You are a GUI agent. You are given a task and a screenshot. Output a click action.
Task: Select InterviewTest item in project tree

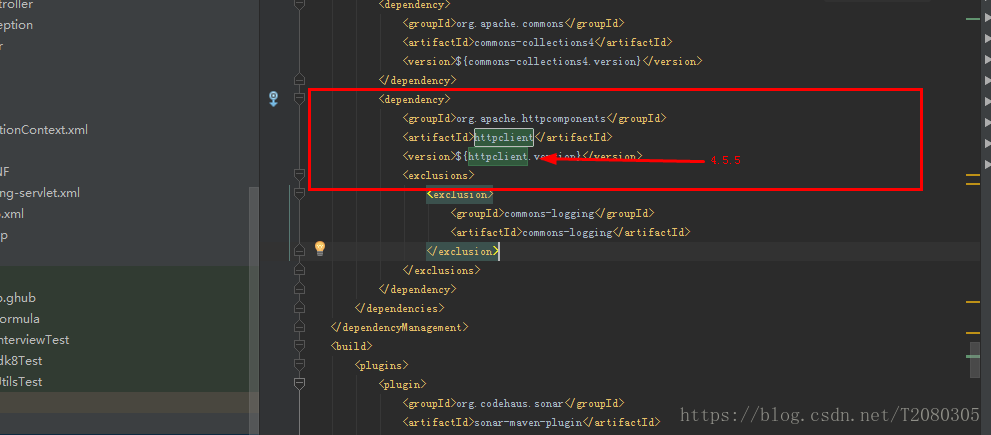(35, 340)
